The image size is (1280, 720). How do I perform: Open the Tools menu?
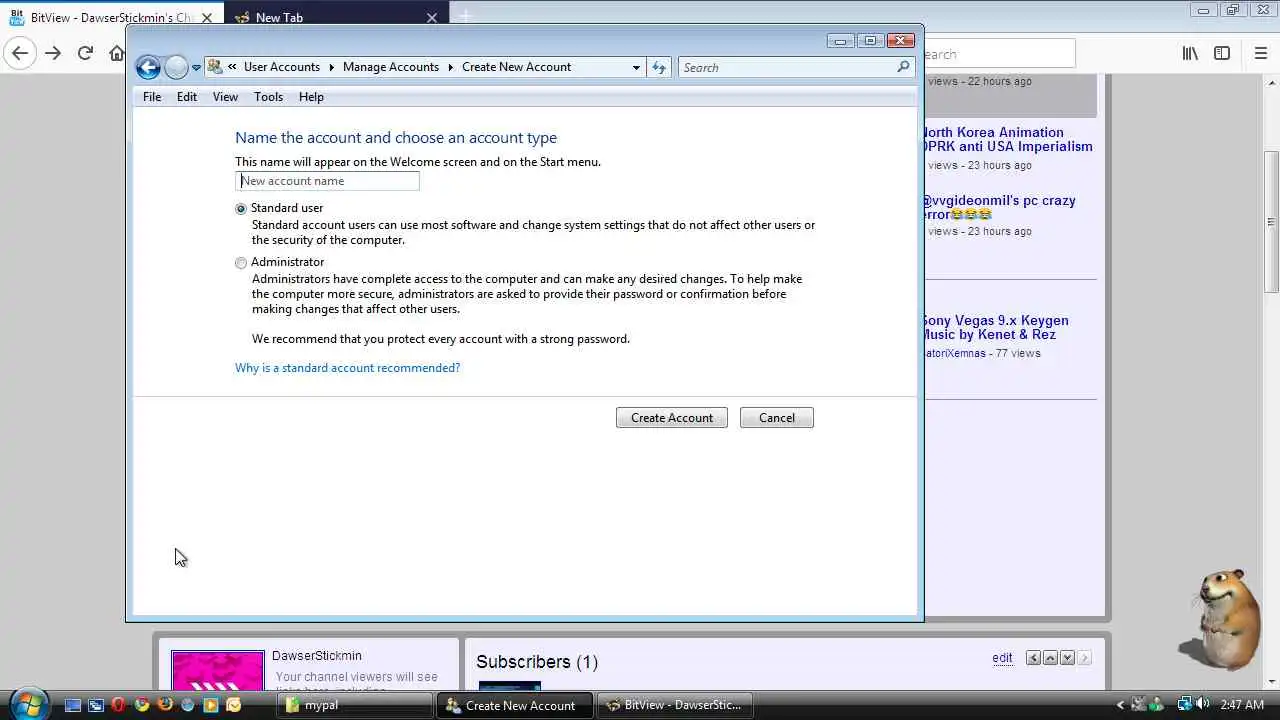click(268, 97)
